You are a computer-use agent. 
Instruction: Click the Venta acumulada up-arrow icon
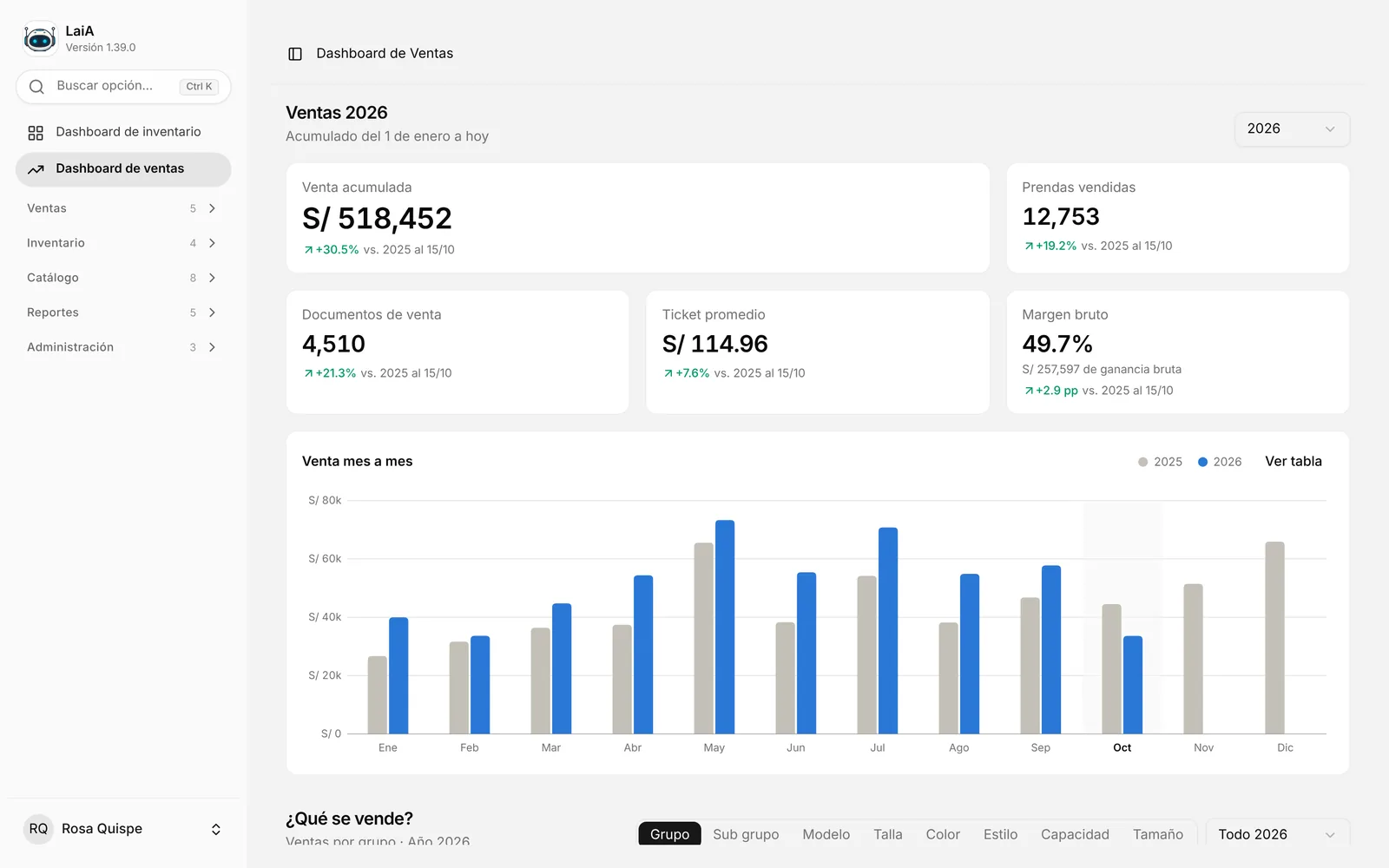click(308, 250)
